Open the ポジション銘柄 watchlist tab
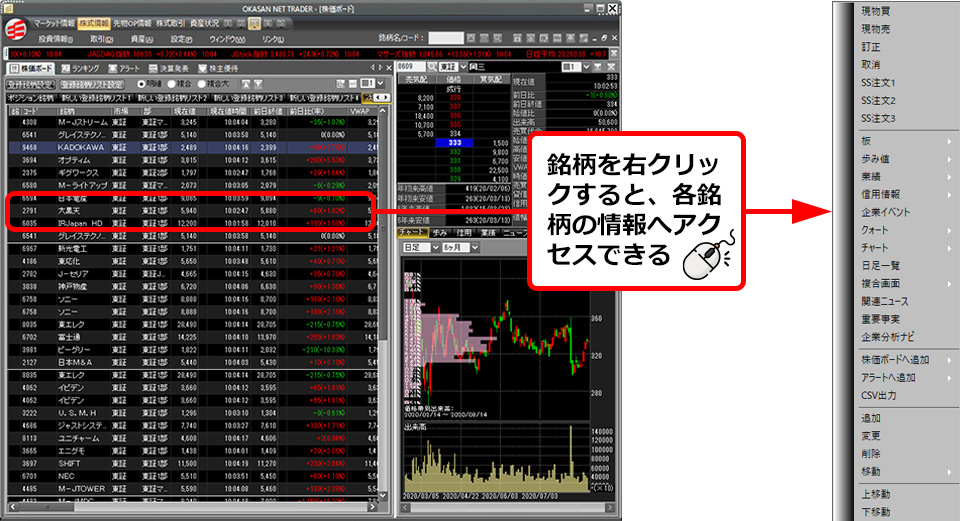Viewport: 960px width, 521px height. (31, 98)
